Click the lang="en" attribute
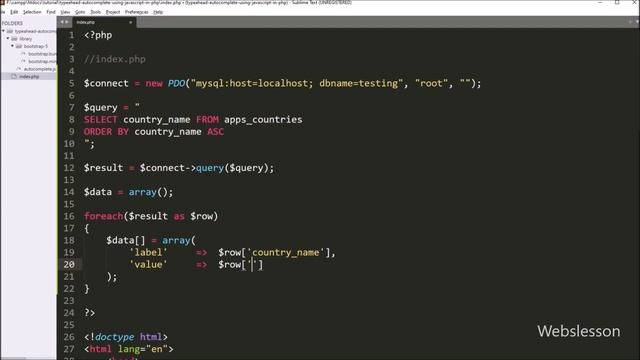 tap(142, 349)
